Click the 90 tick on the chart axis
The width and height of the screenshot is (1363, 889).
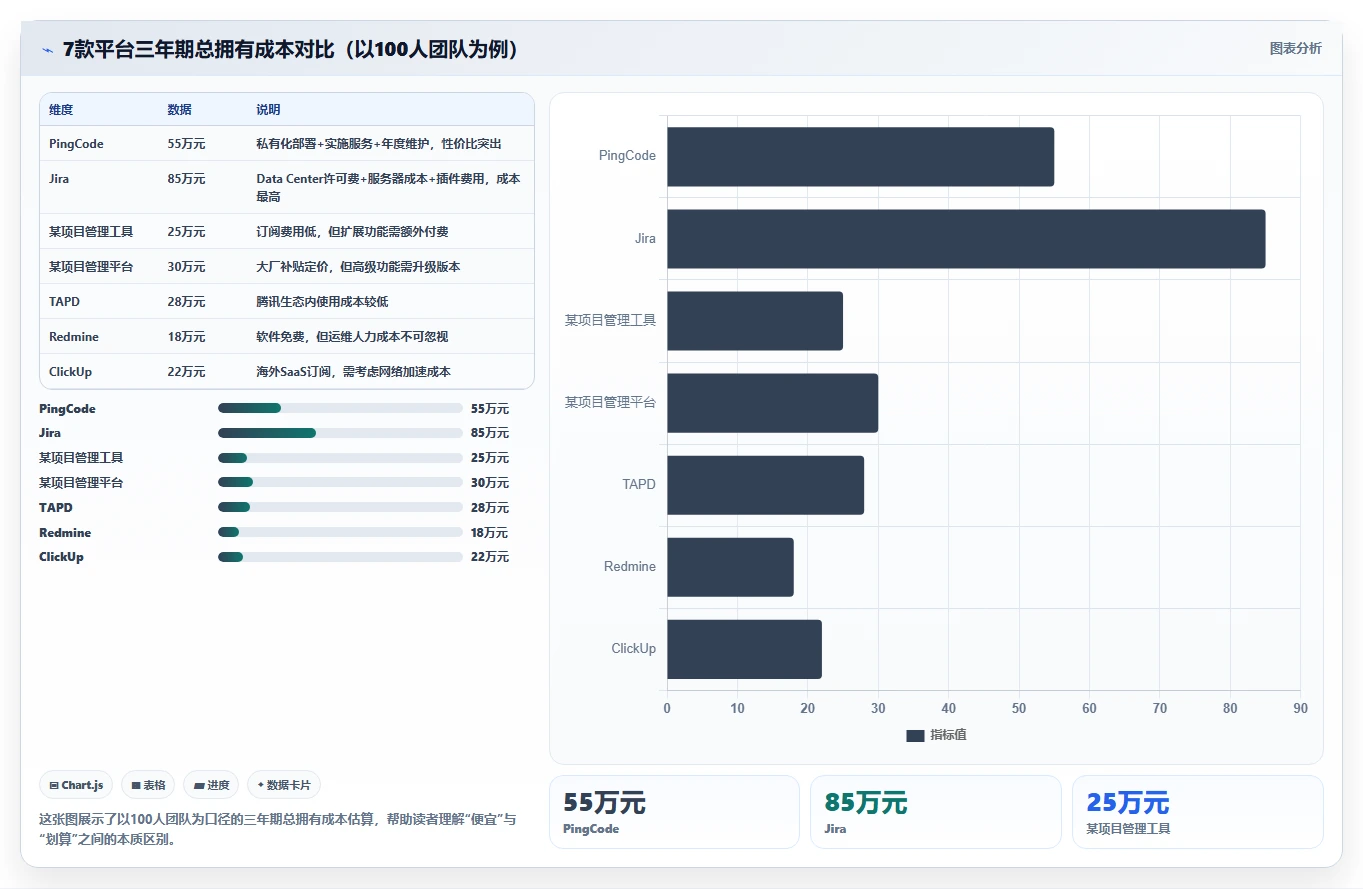(x=1300, y=708)
